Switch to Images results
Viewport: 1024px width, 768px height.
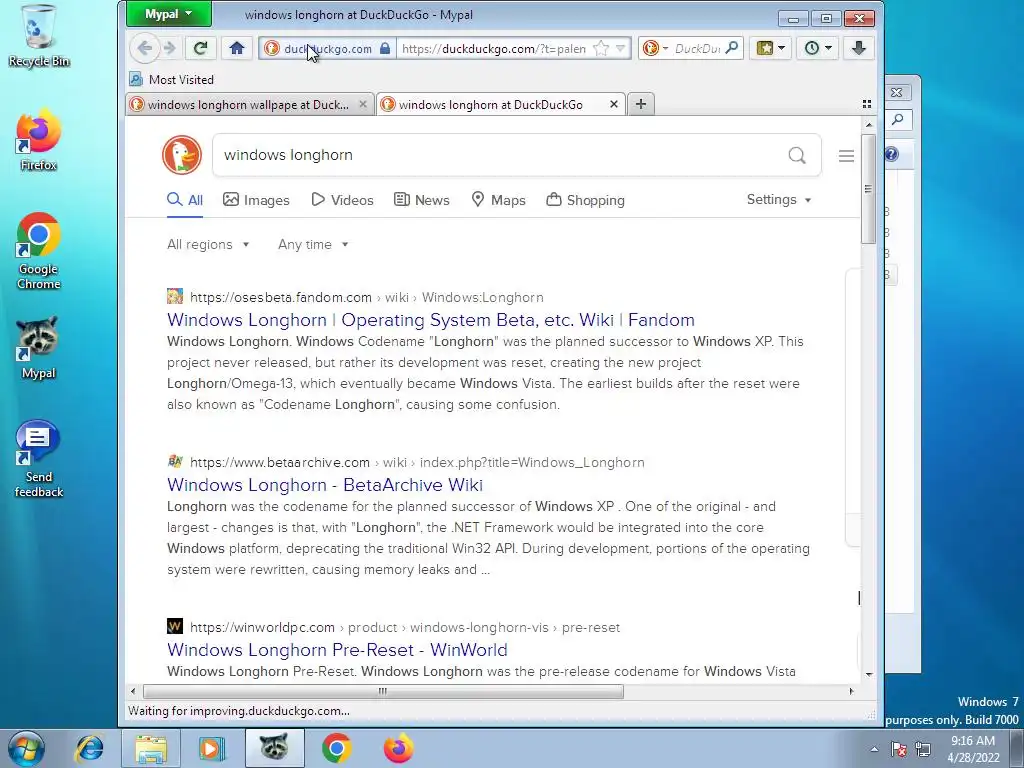tap(256, 200)
